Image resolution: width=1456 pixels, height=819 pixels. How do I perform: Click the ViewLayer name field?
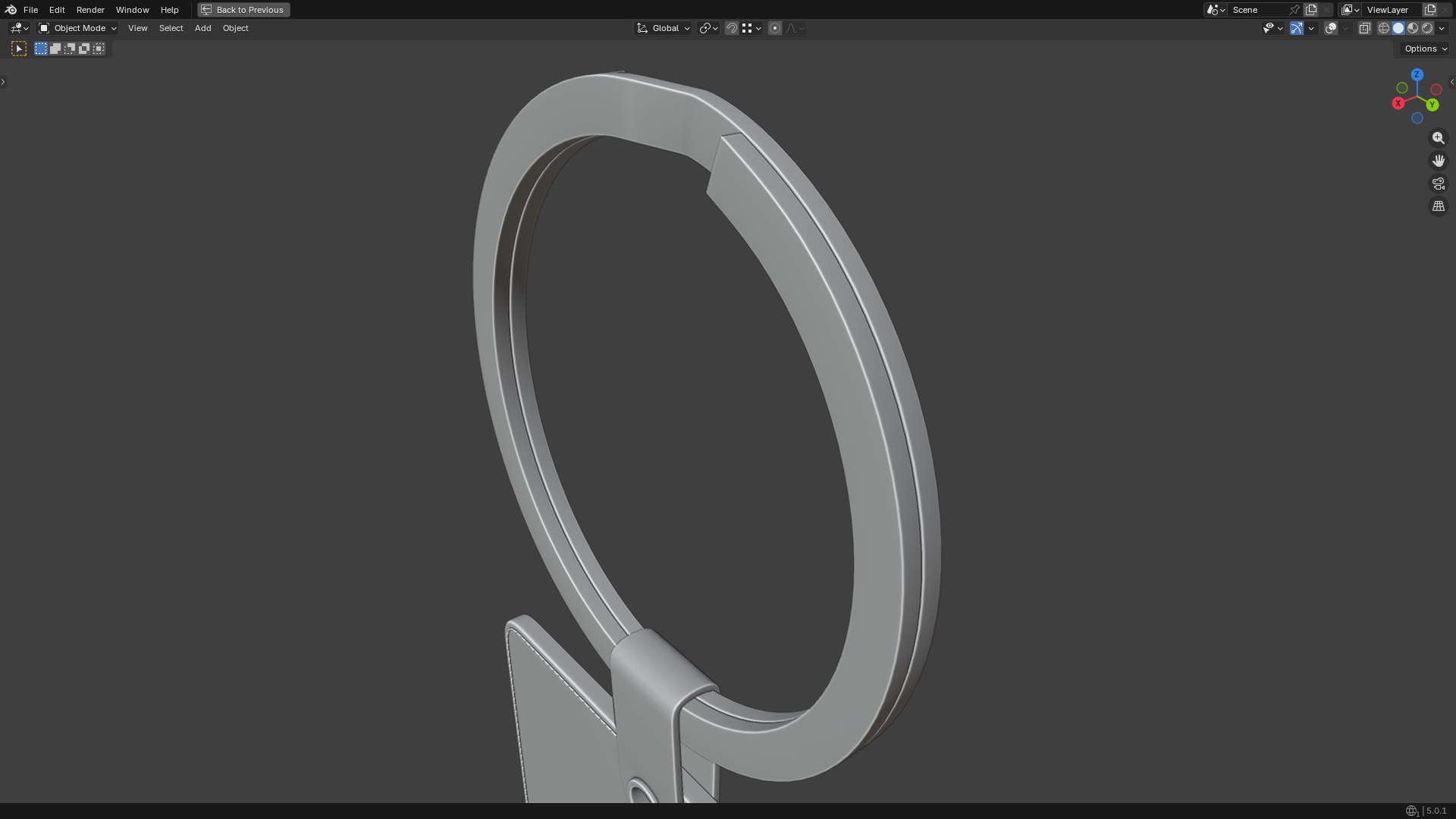click(x=1392, y=10)
